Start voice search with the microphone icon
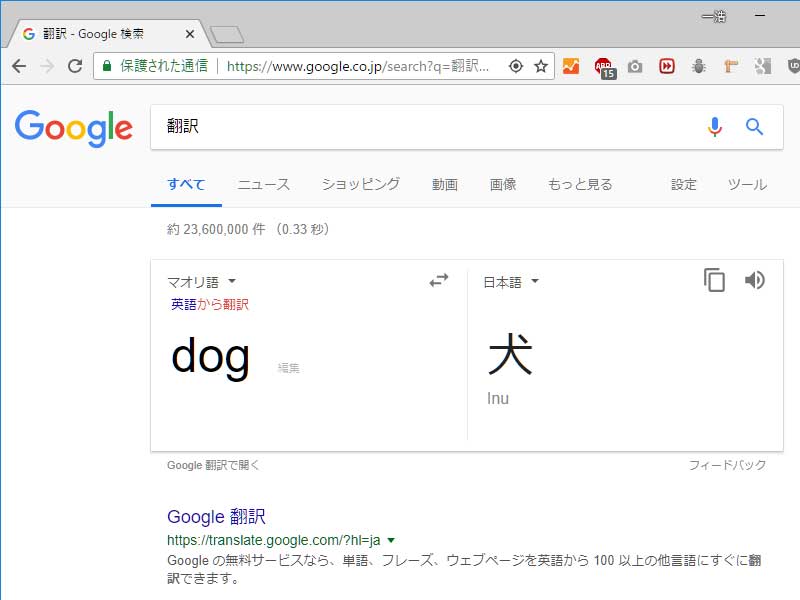The image size is (800, 600). coord(713,126)
